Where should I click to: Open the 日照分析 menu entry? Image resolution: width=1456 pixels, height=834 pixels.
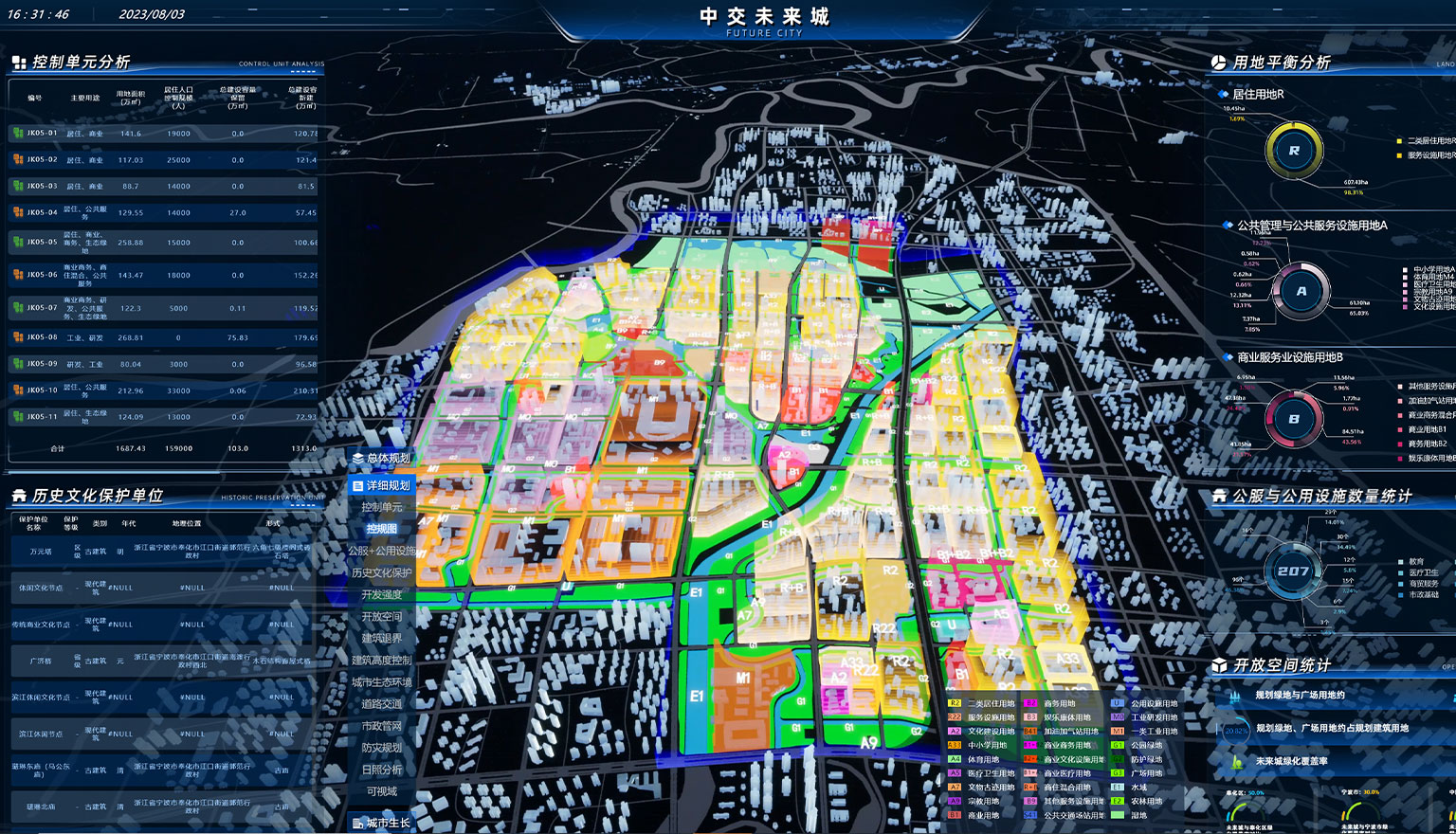click(x=381, y=770)
